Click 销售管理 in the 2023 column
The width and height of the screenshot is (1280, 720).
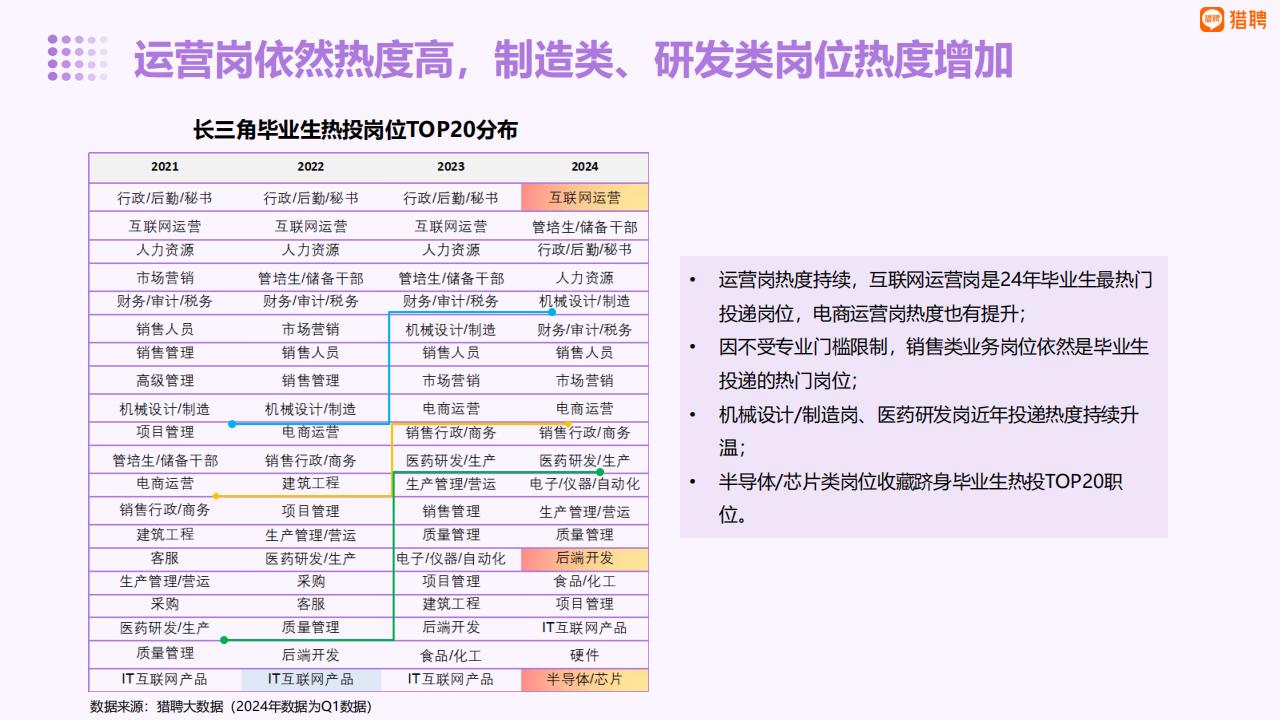451,511
